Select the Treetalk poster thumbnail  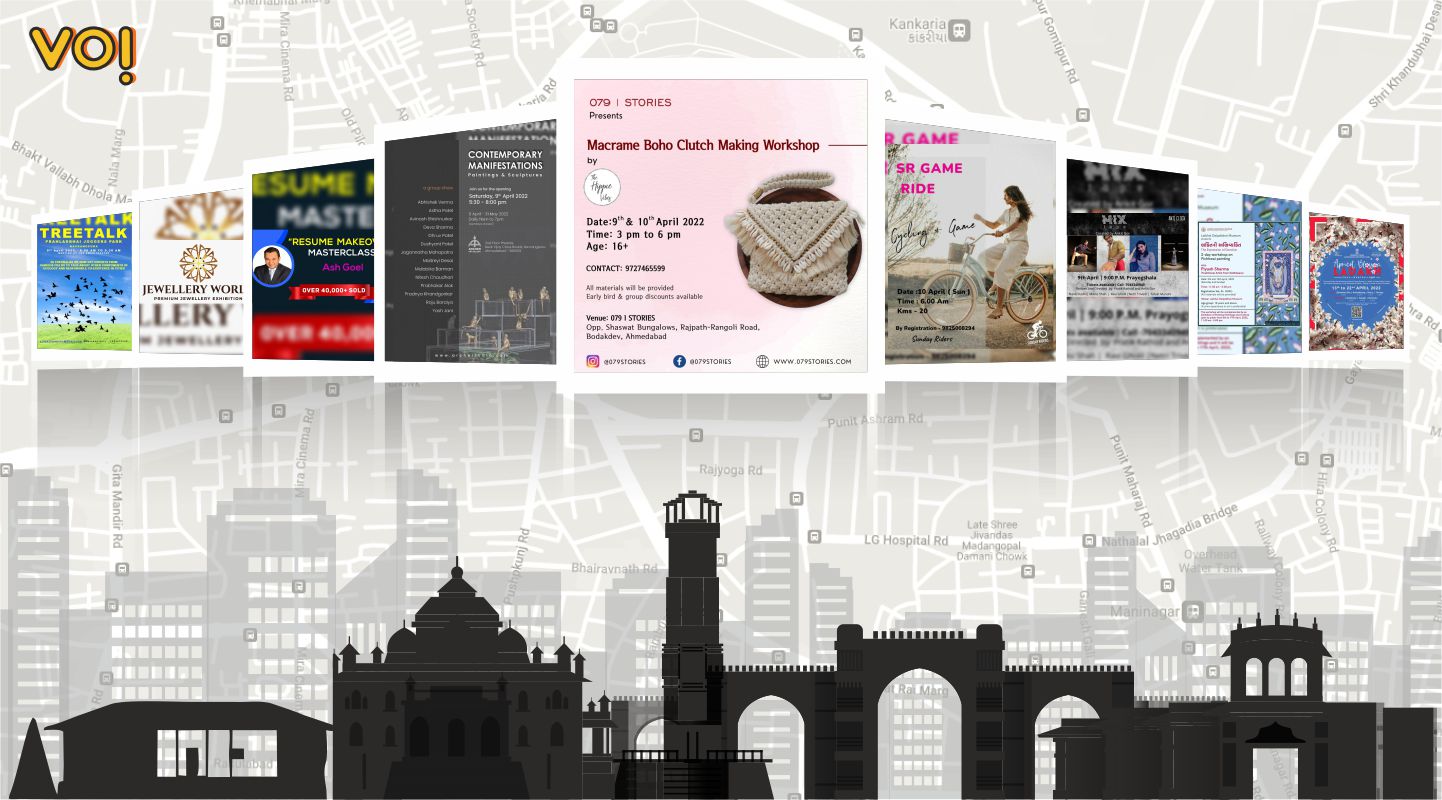point(84,286)
